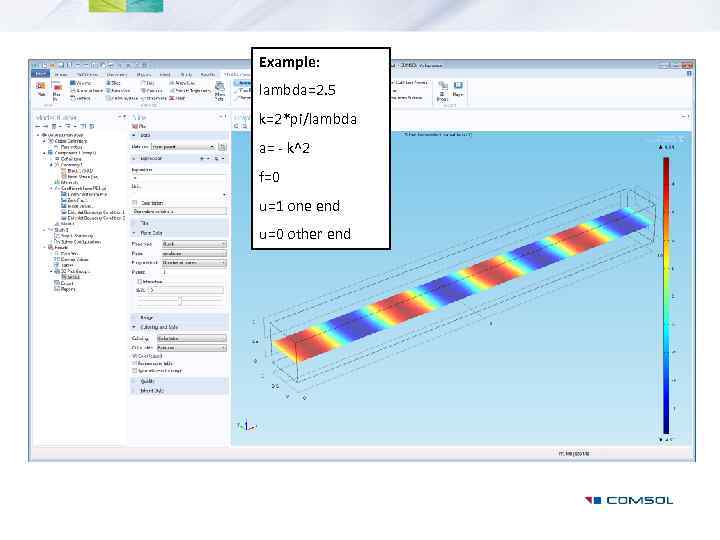Select the Parameters node under Global Definitions
The width and height of the screenshot is (720, 540).
pyautogui.click(x=68, y=147)
